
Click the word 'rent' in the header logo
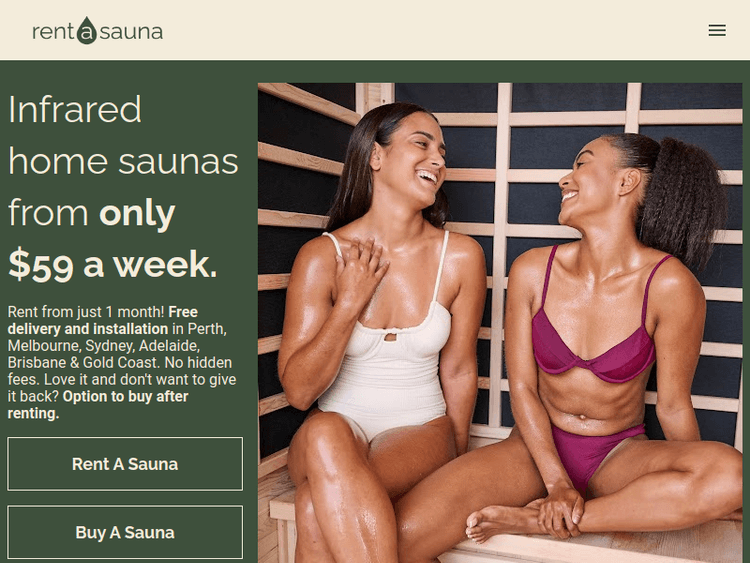click(53, 32)
